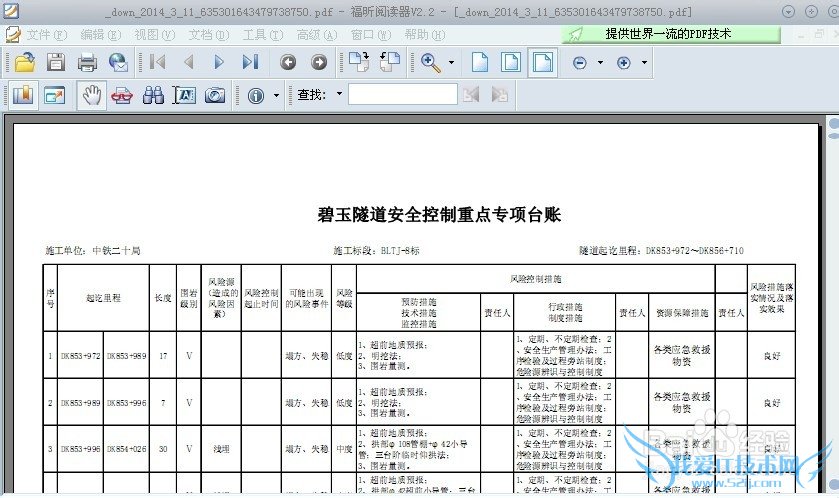Click the document title 碧玉隧道安全控制重点专项台账
Screen dimensions: 839x498
(439, 215)
